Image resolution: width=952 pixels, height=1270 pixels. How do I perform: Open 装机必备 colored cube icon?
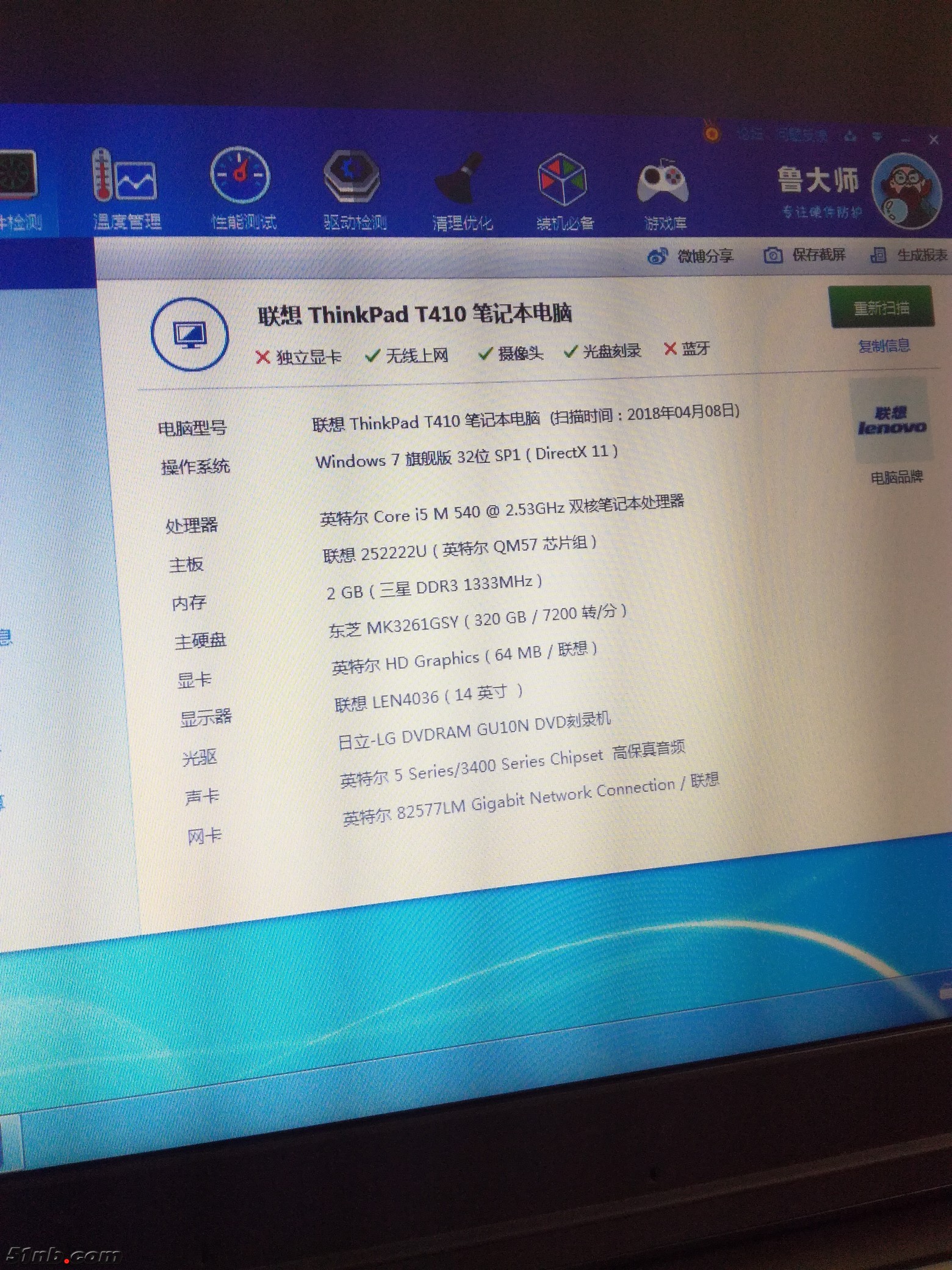561,180
